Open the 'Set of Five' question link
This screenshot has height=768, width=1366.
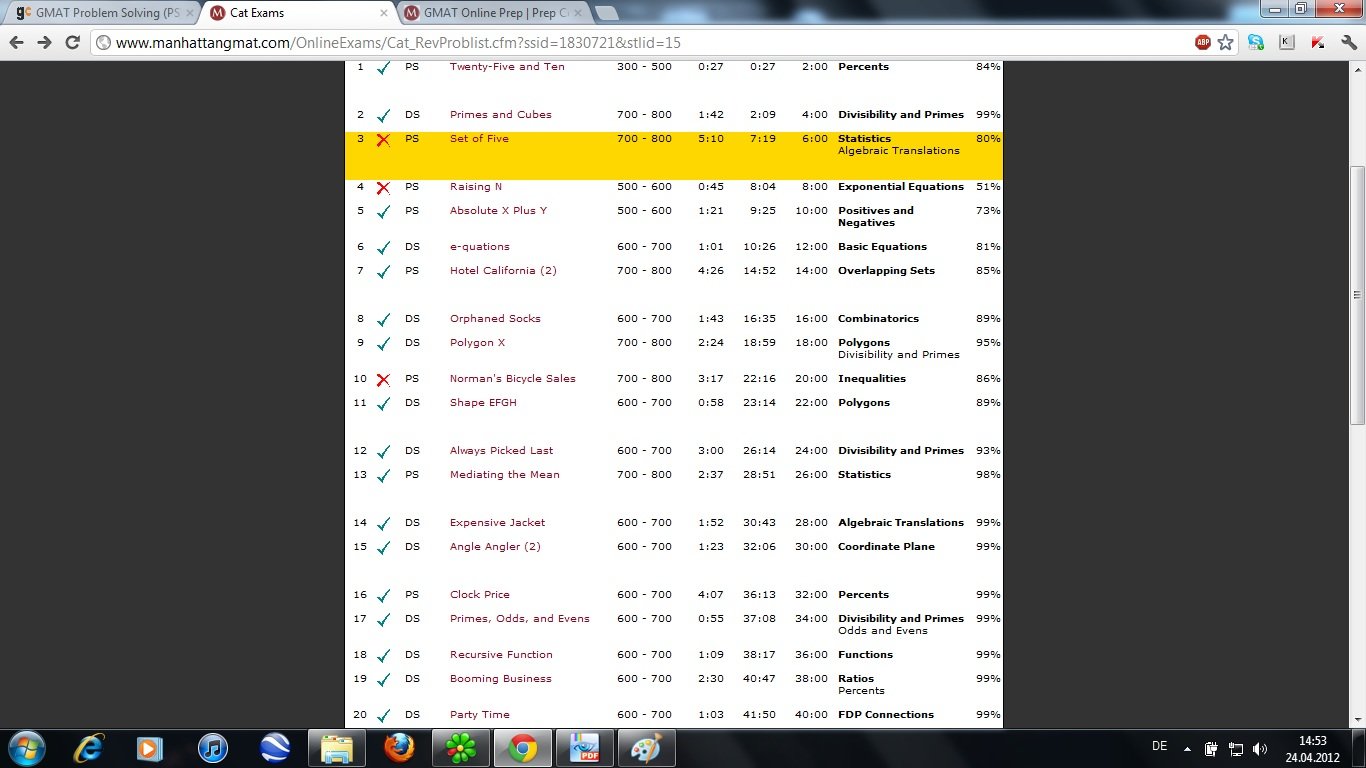(x=479, y=139)
